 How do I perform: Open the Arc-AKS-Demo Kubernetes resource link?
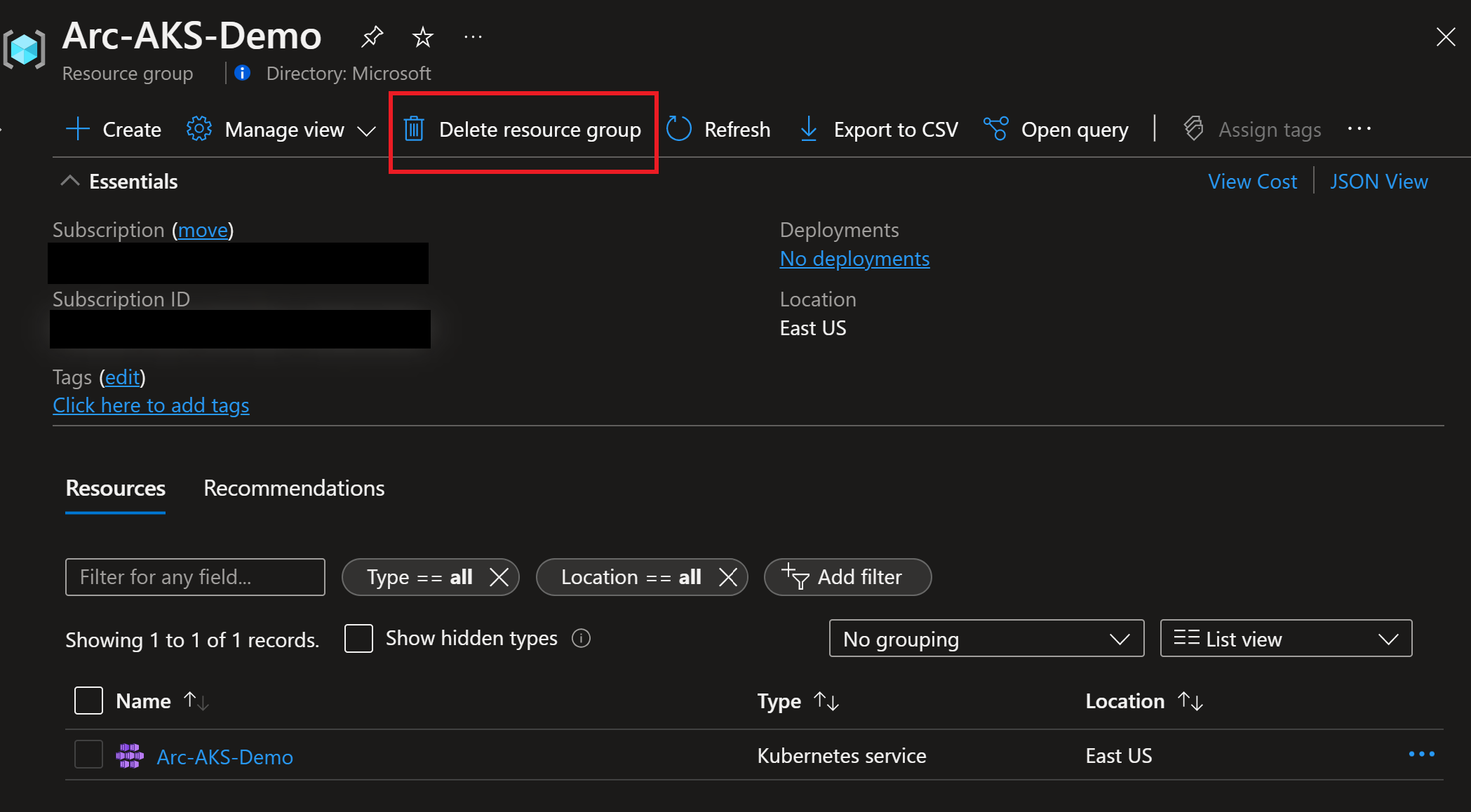(224, 757)
